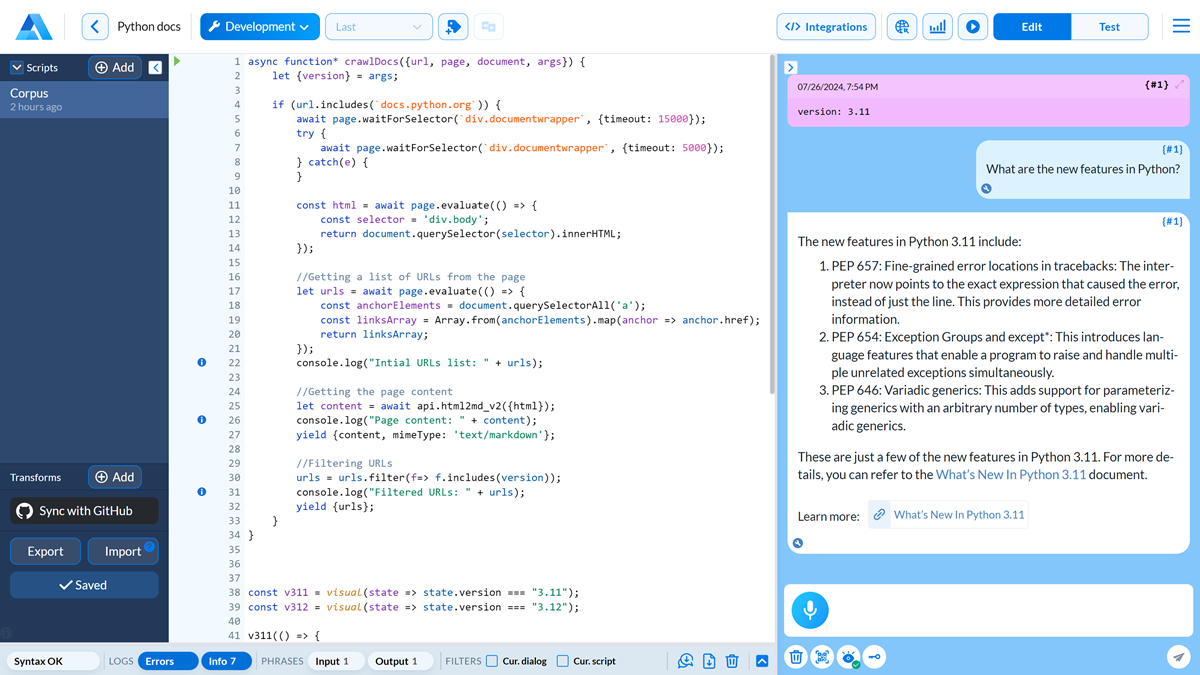Send the message with the paper plane icon
Viewport: 1200px width, 675px height.
[x=1178, y=657]
